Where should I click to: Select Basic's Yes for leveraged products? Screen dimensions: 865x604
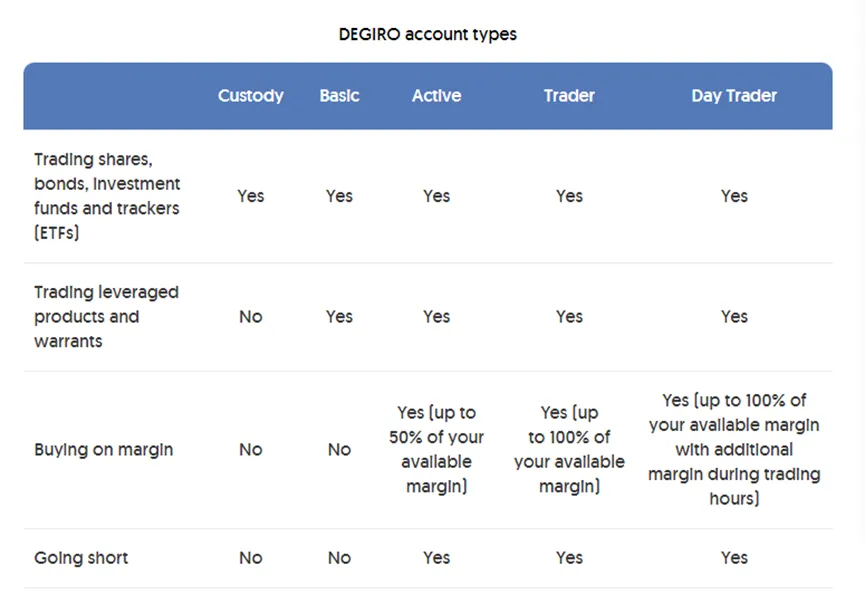[339, 317]
